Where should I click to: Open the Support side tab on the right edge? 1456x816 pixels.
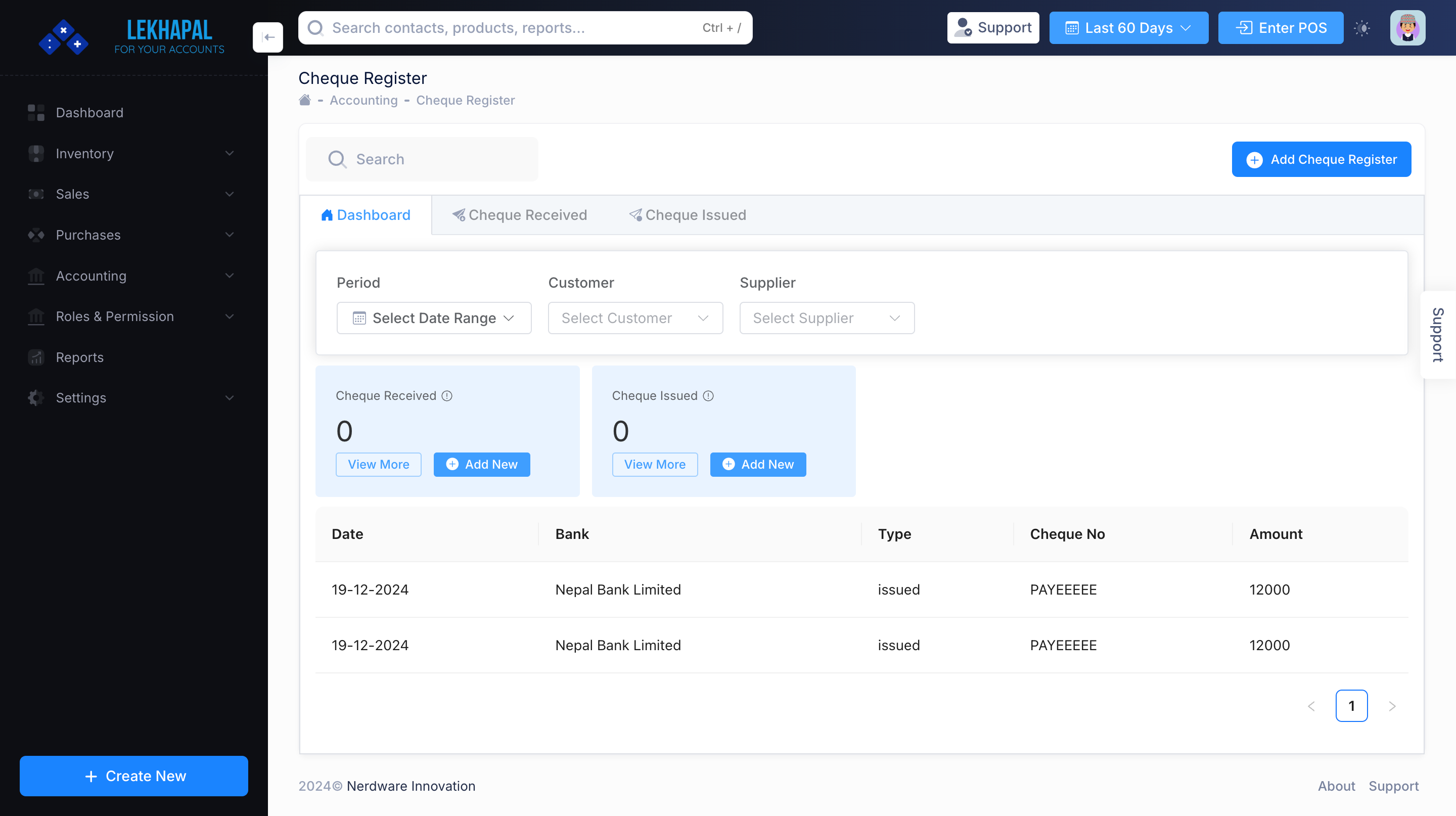[x=1437, y=334]
